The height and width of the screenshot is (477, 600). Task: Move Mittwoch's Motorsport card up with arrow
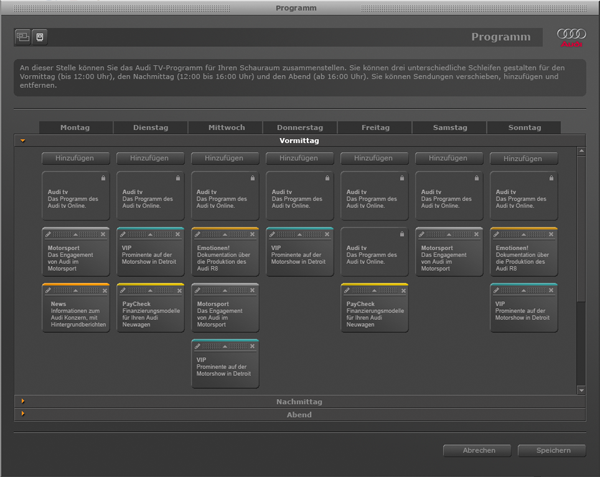[x=225, y=290]
